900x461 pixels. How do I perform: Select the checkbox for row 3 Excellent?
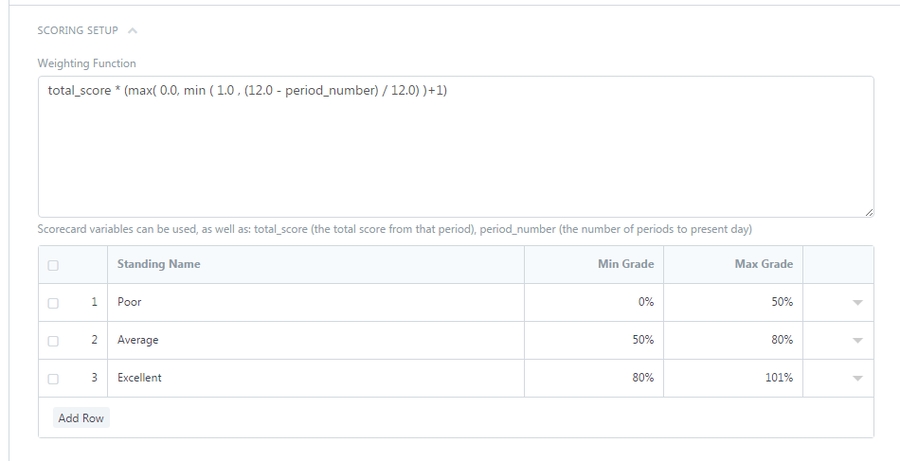[x=53, y=378]
